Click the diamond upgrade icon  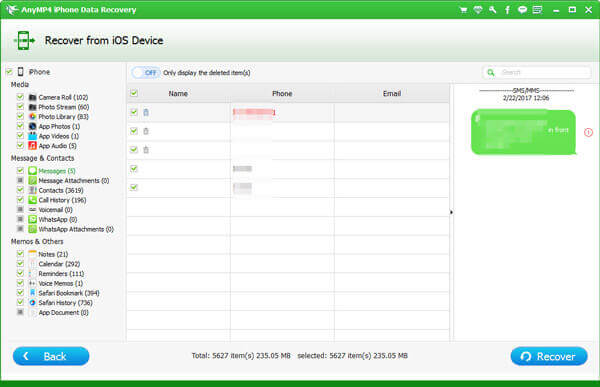point(478,10)
